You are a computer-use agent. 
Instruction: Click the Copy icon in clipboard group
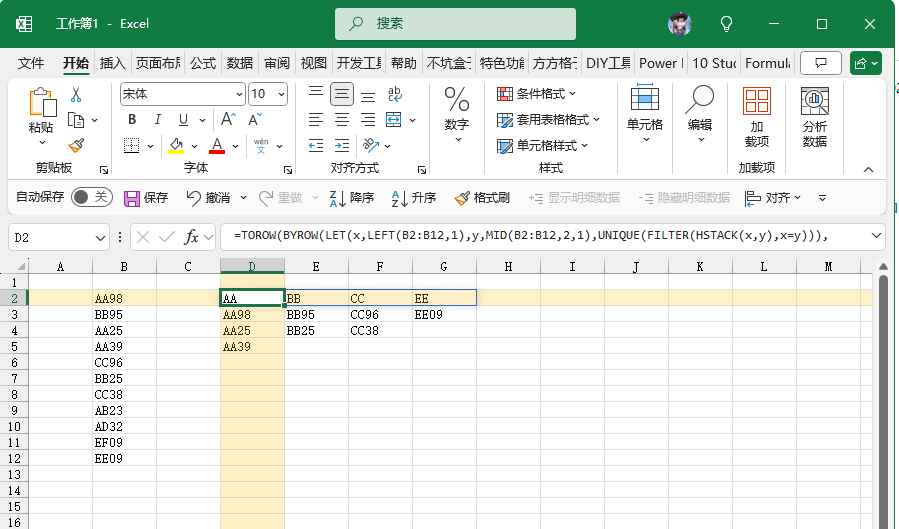pos(76,120)
